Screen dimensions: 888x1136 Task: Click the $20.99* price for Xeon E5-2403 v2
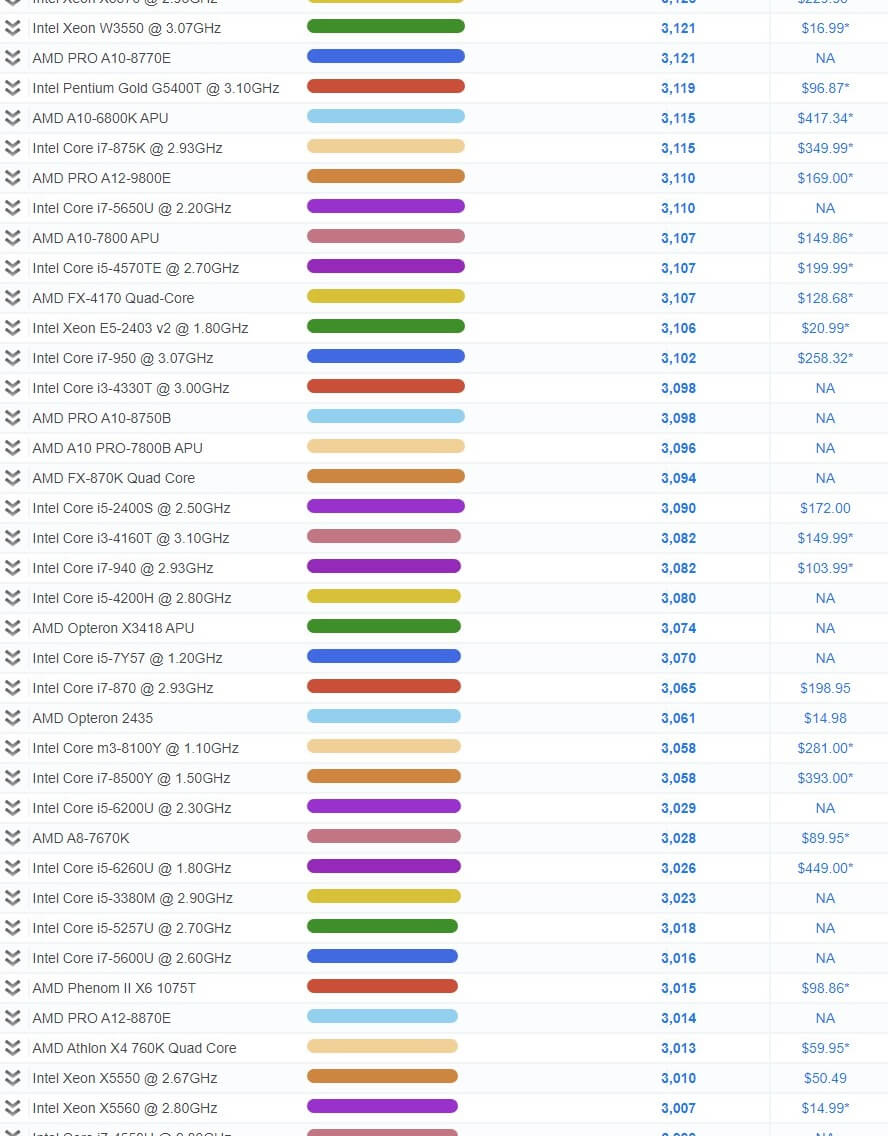(x=825, y=328)
